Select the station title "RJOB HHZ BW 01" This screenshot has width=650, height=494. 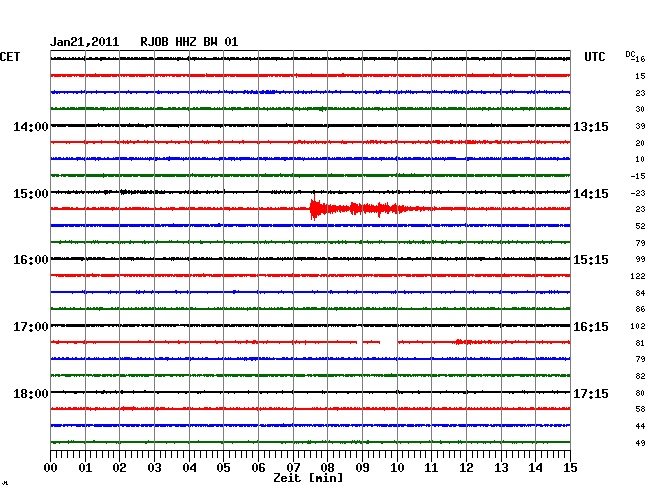click(x=189, y=42)
